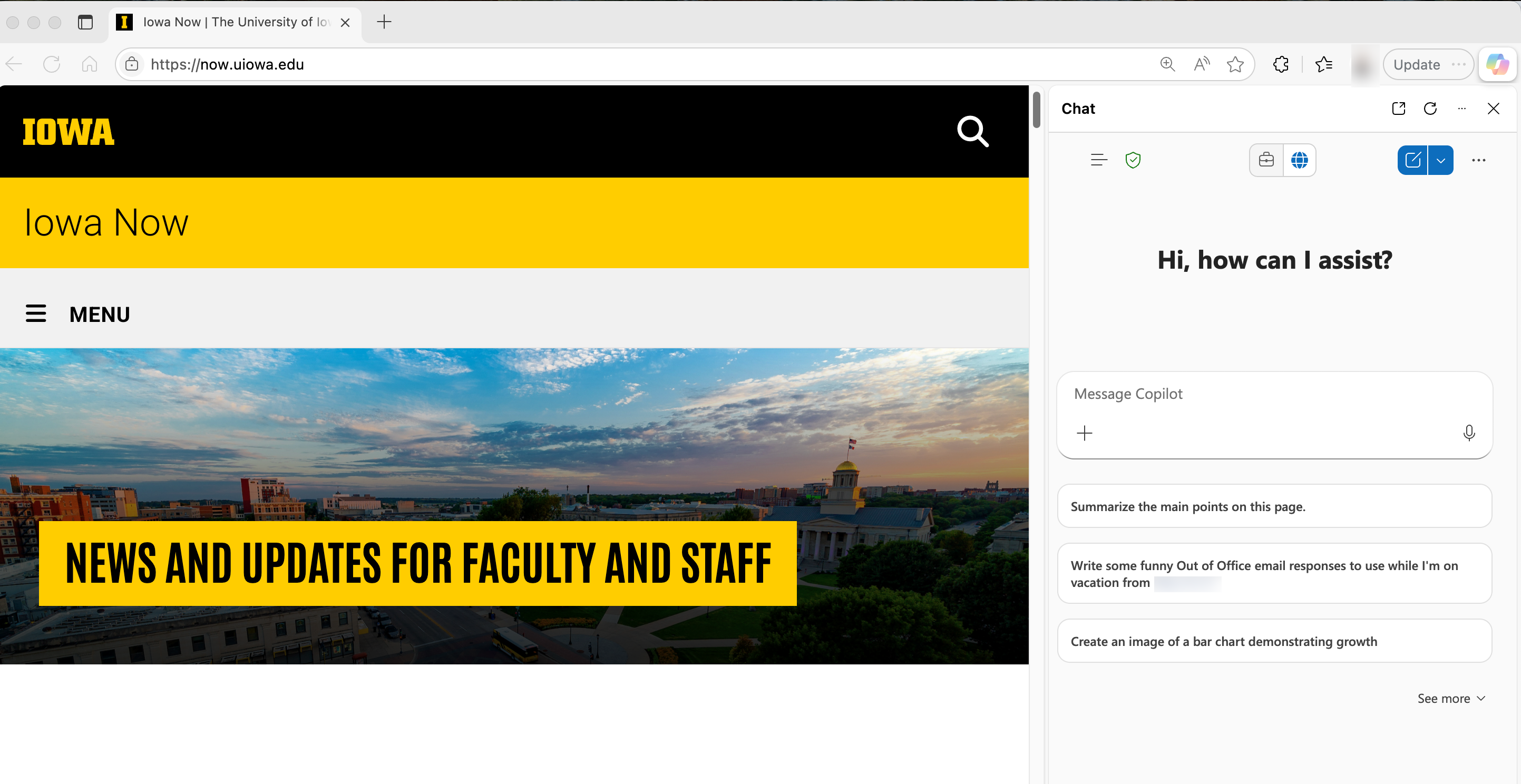Screen dimensions: 1521x784
Task: Open Copilot's more options ellipsis menu
Action: pos(1478,160)
